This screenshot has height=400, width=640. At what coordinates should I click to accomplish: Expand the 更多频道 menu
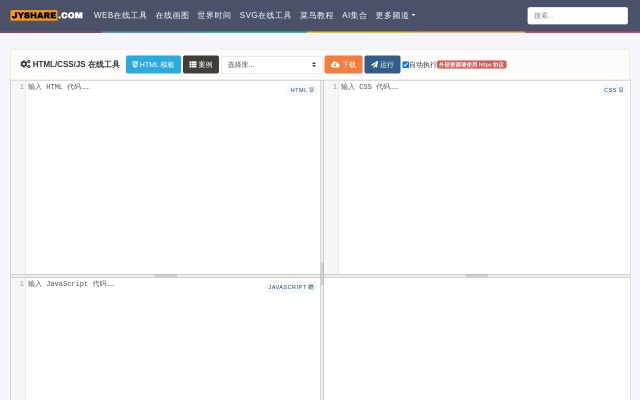click(x=395, y=15)
